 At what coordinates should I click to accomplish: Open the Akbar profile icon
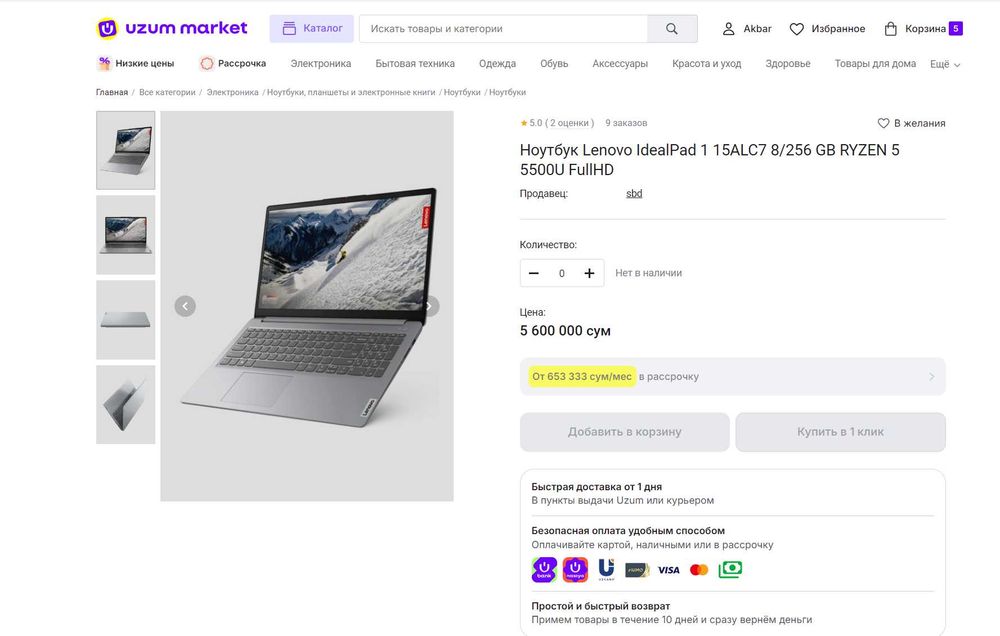pyautogui.click(x=729, y=29)
